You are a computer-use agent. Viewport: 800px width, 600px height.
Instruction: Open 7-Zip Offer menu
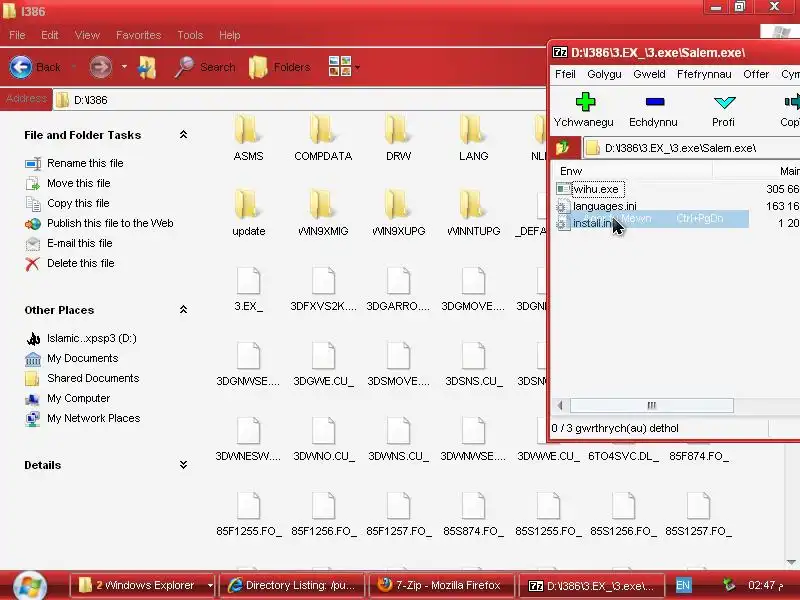(756, 74)
